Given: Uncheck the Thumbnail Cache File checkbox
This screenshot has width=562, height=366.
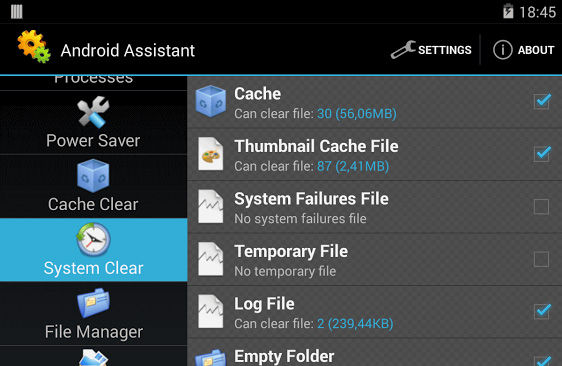Looking at the screenshot, I should click(x=542, y=154).
